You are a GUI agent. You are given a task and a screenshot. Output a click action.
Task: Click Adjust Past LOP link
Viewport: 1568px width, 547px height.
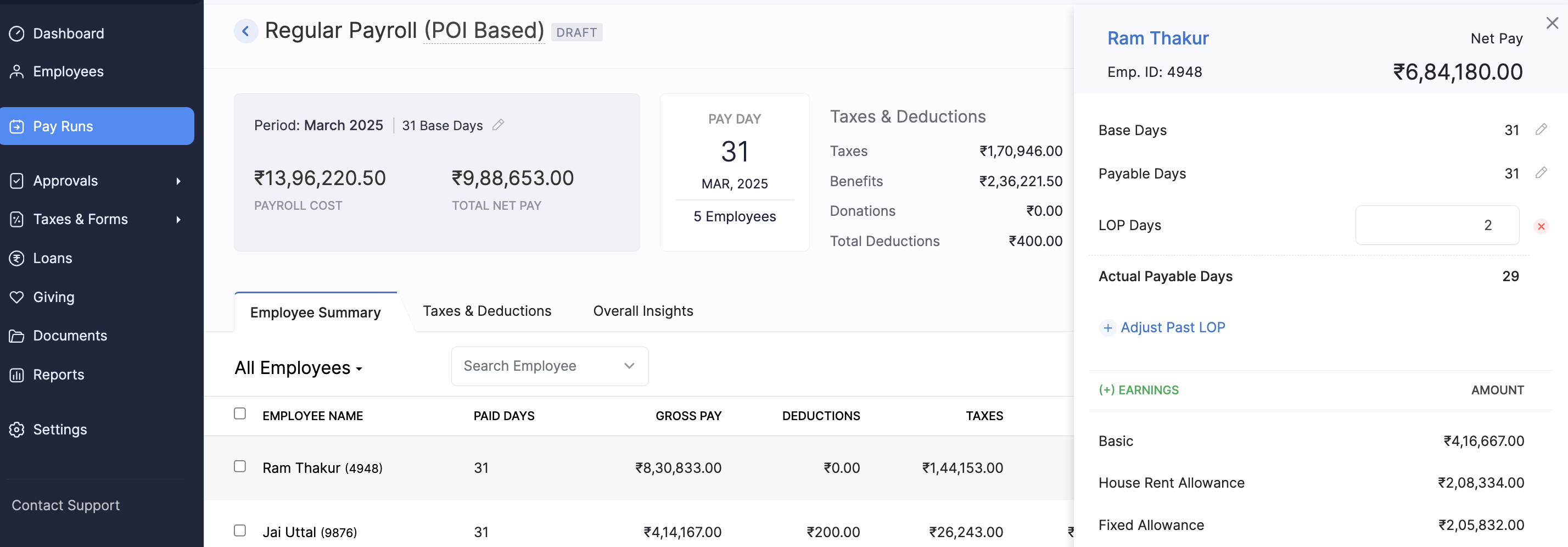[x=1172, y=328]
